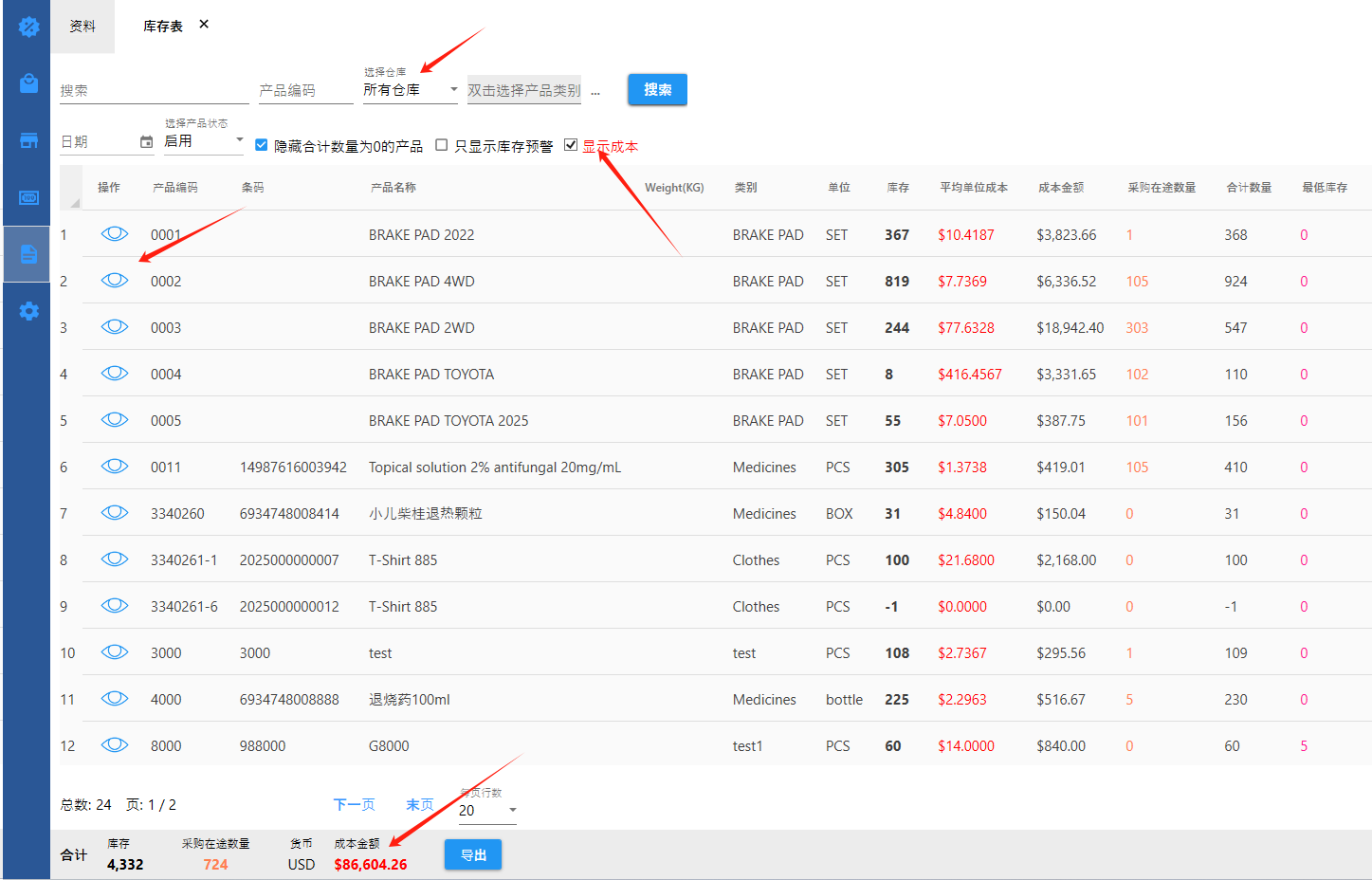Open the 所有仓库 warehouse dropdown
Screen dimensions: 1372x880
pyautogui.click(x=410, y=90)
